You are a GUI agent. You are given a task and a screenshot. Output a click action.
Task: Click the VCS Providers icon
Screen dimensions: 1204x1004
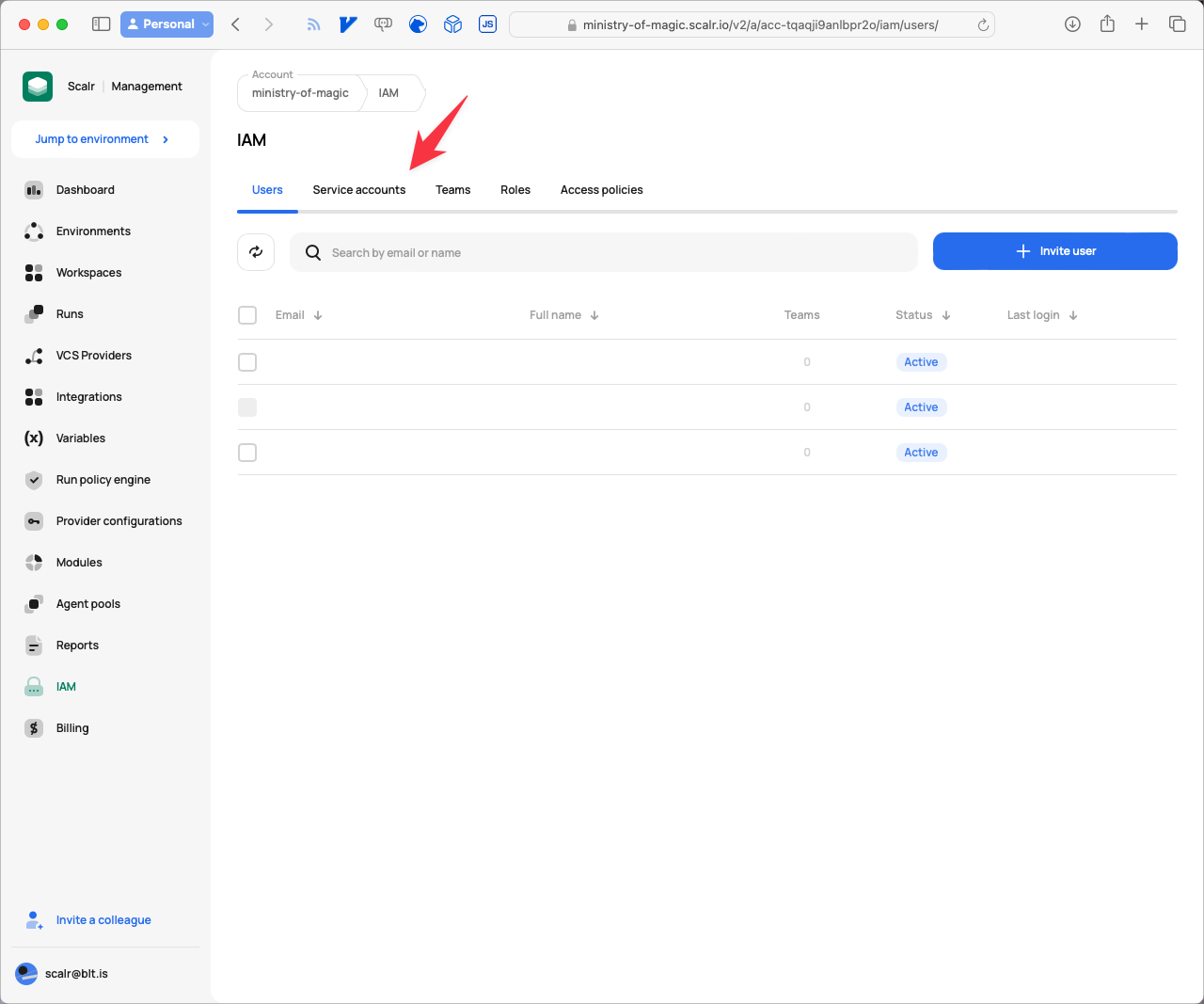pos(34,356)
